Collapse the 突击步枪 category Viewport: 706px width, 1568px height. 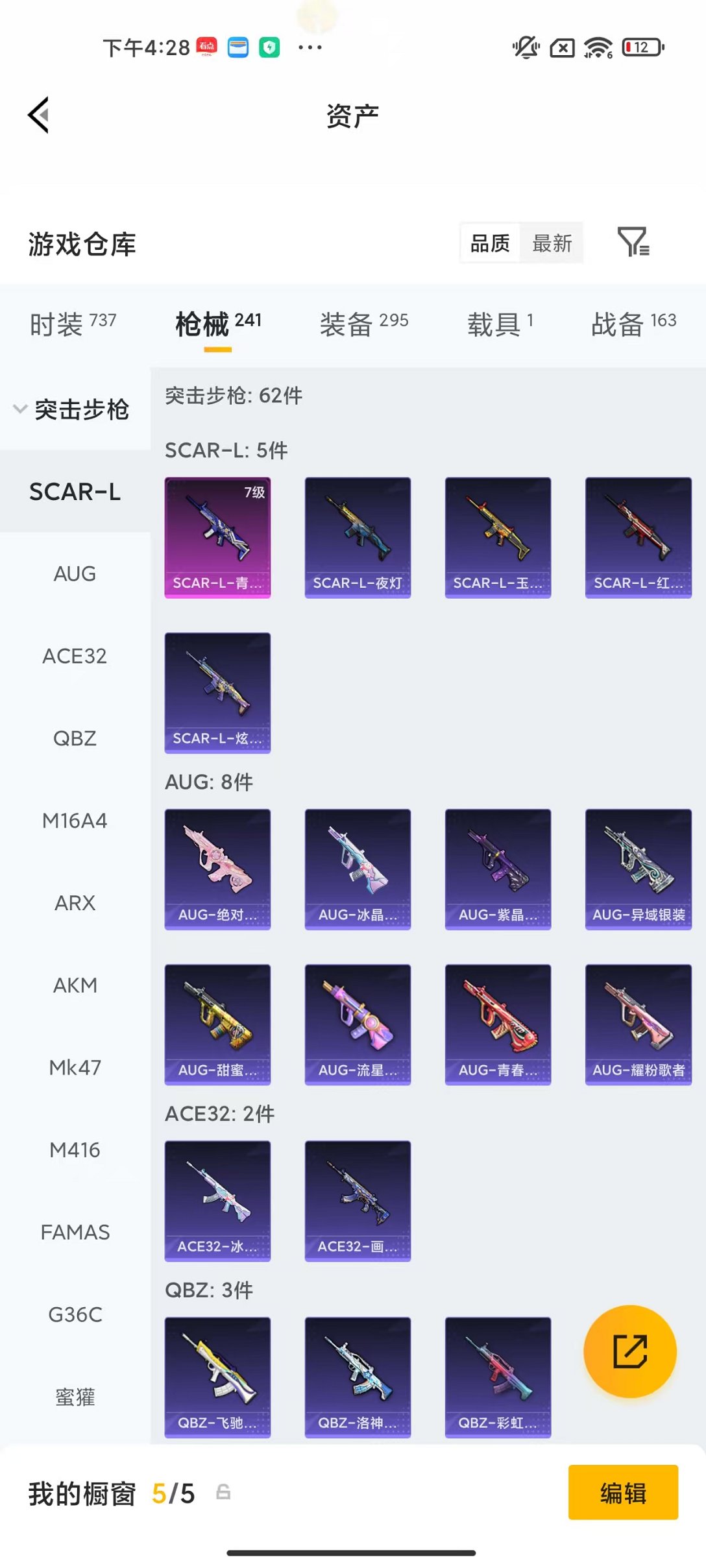71,409
